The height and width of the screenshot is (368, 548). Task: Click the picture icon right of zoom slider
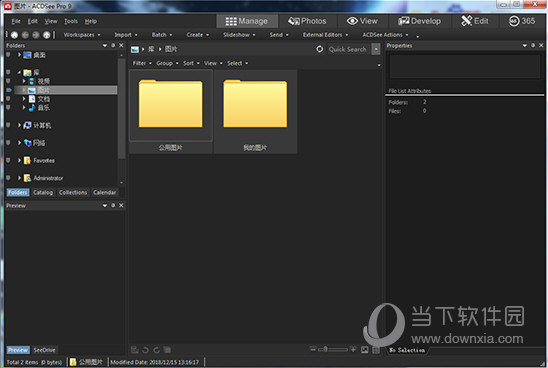click(x=365, y=350)
